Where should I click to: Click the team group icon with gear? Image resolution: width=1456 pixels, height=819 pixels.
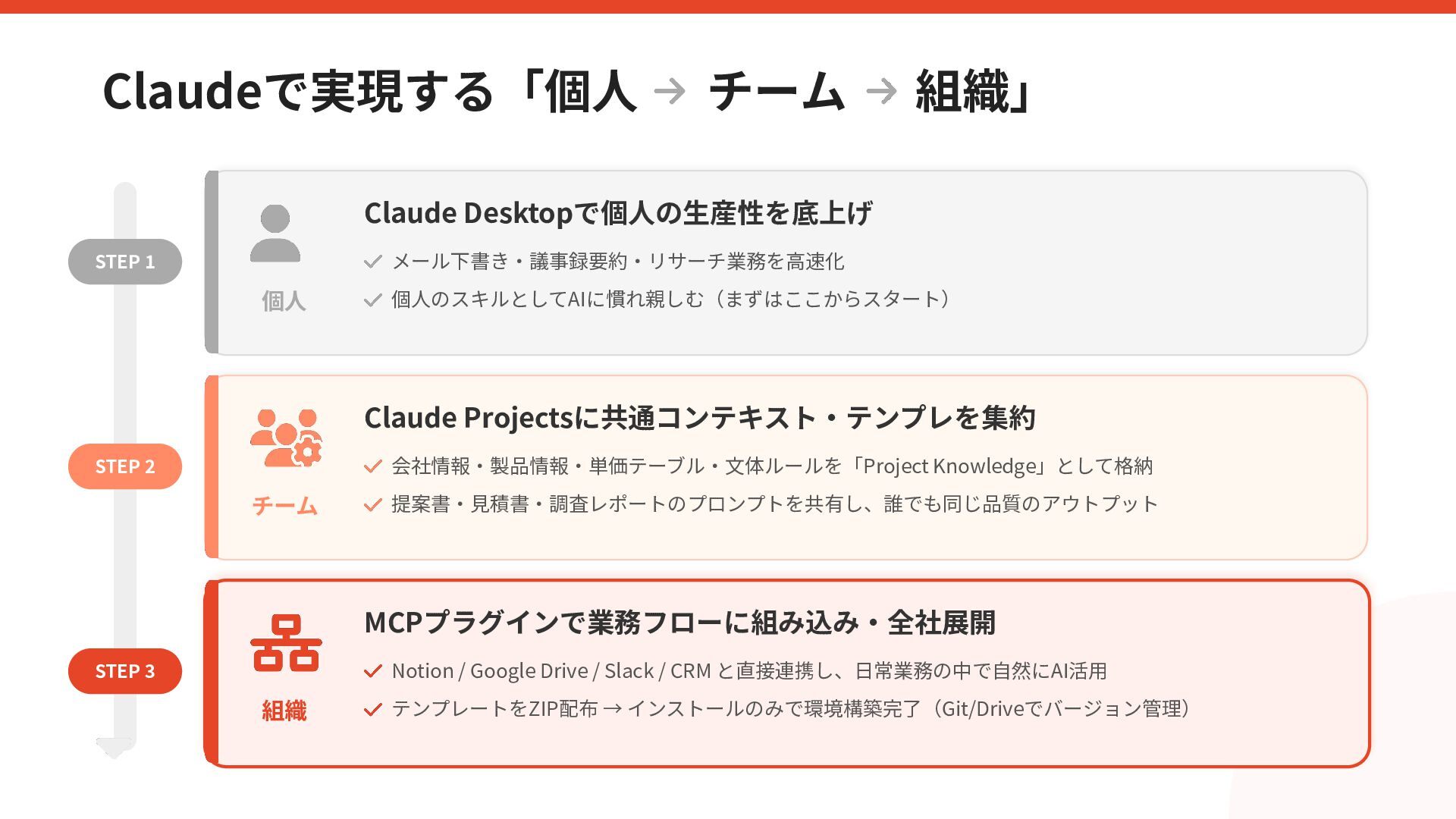point(286,438)
